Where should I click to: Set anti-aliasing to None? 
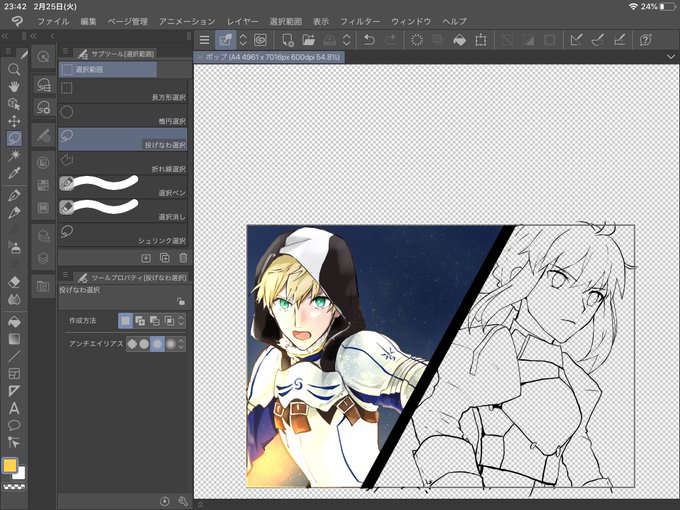(132, 344)
